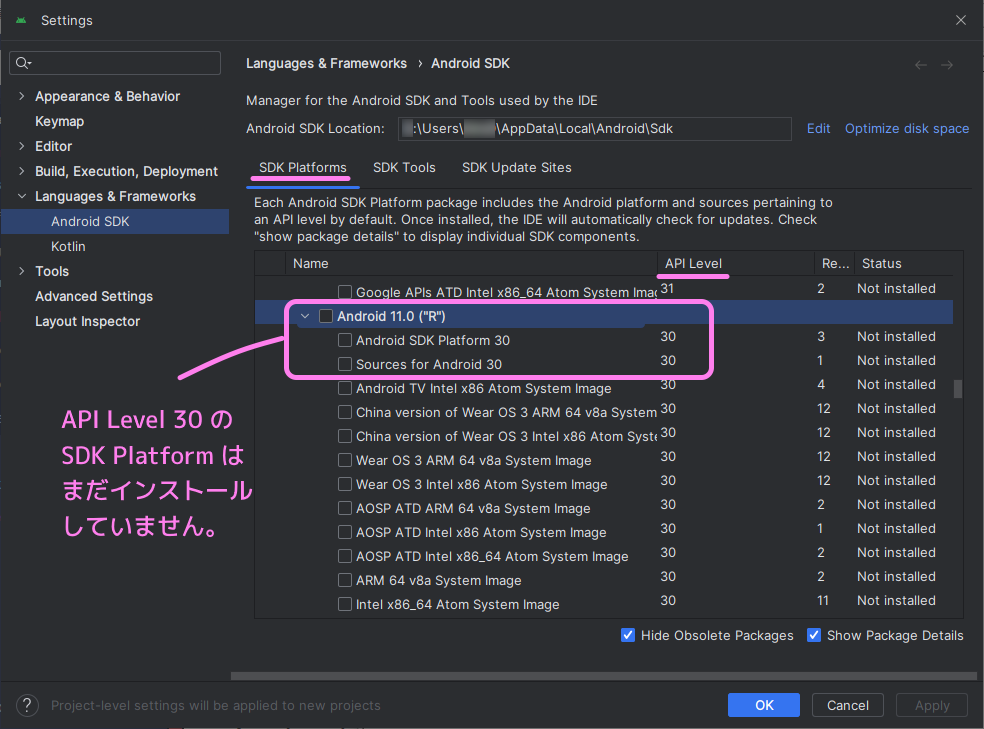Screen dimensions: 984x729
Task: Click the forward navigation arrow
Action: [x=947, y=64]
